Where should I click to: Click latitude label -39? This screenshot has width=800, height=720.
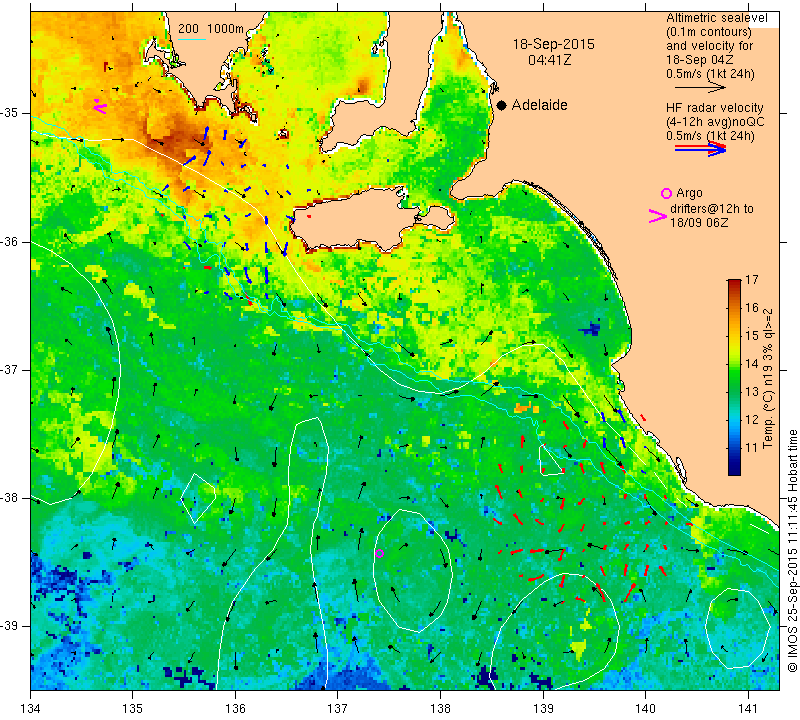point(10,626)
